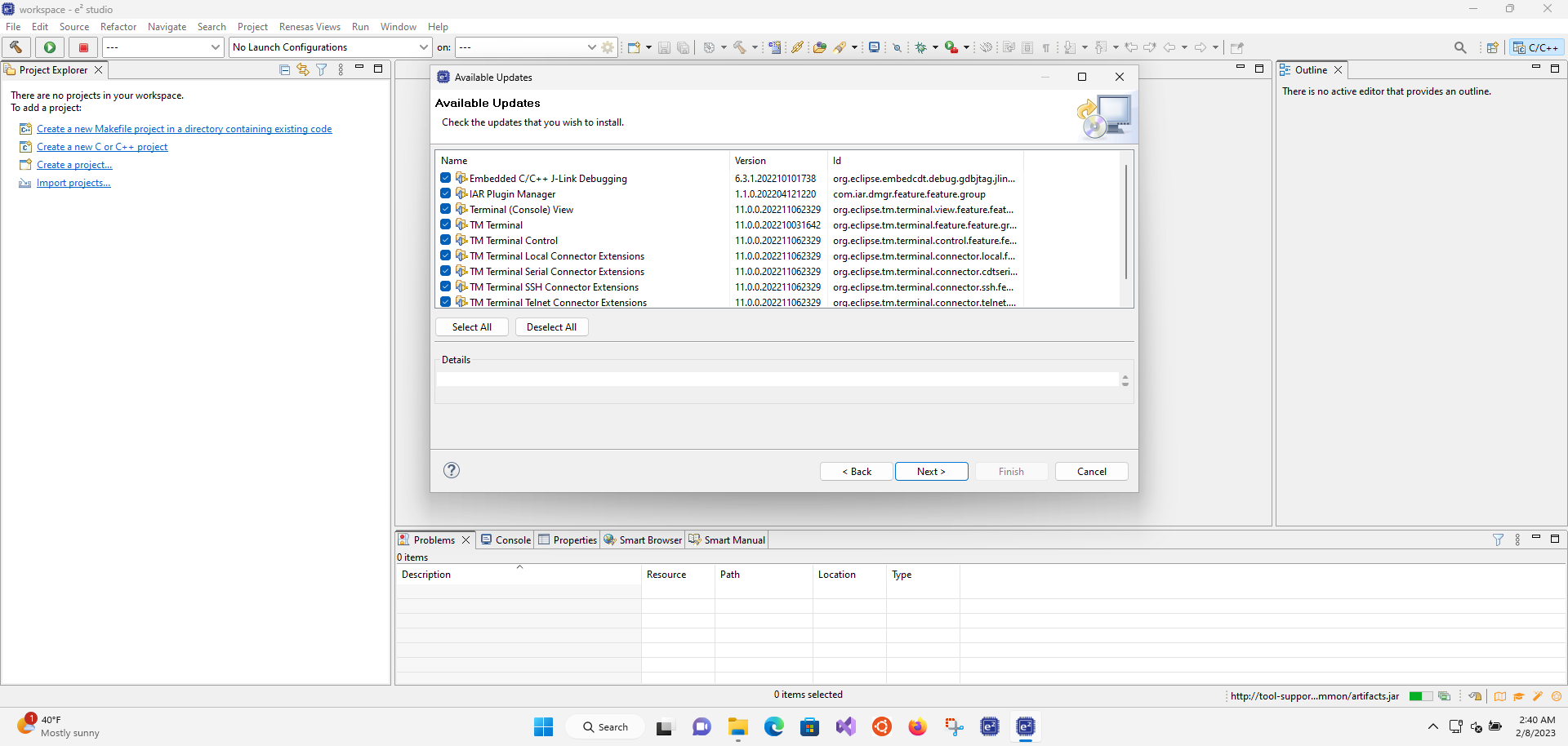Screen dimensions: 1568x746
Task: Uncheck Terminal (Console) View update
Action: point(445,209)
